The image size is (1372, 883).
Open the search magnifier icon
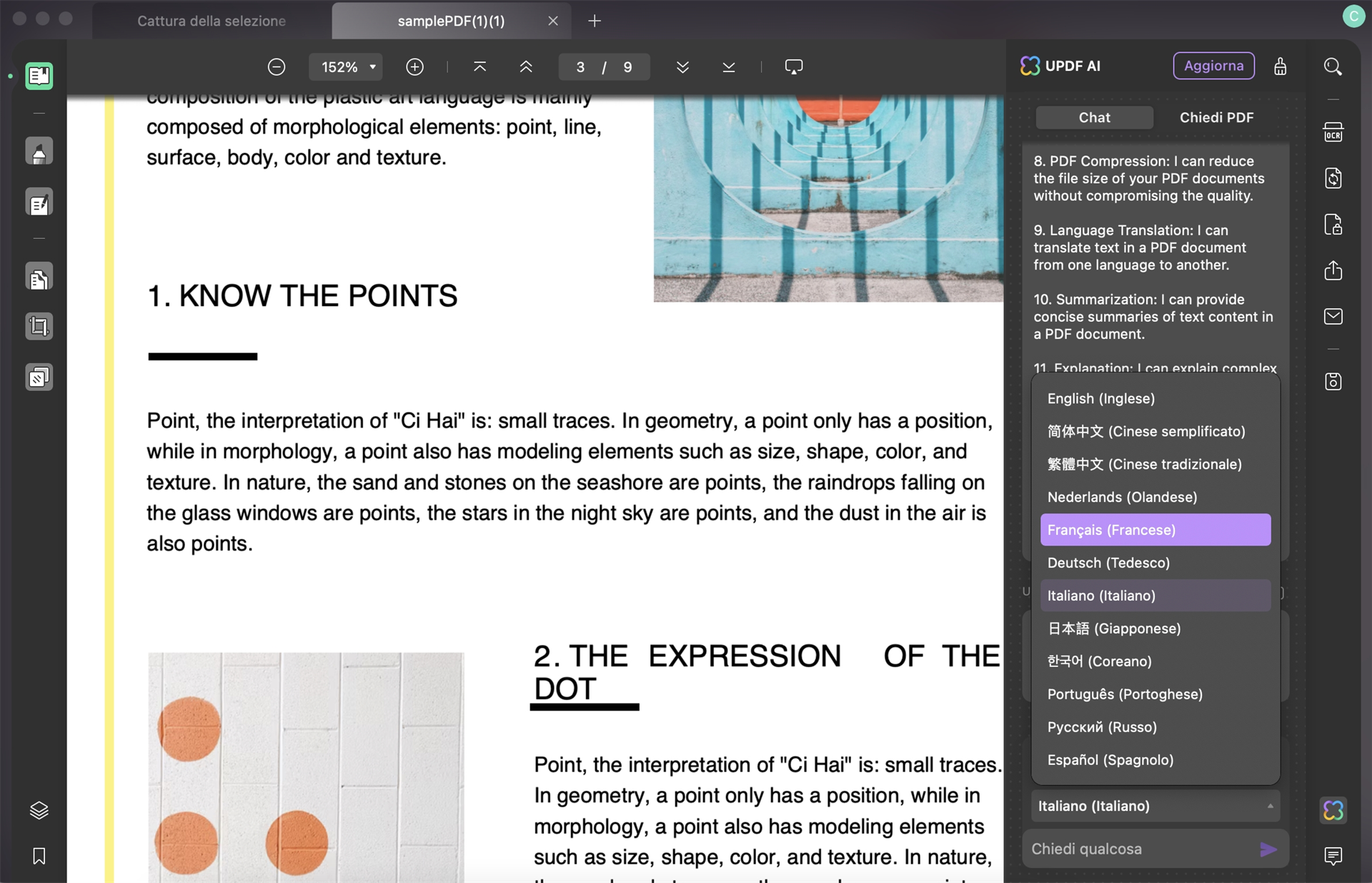pyautogui.click(x=1333, y=66)
